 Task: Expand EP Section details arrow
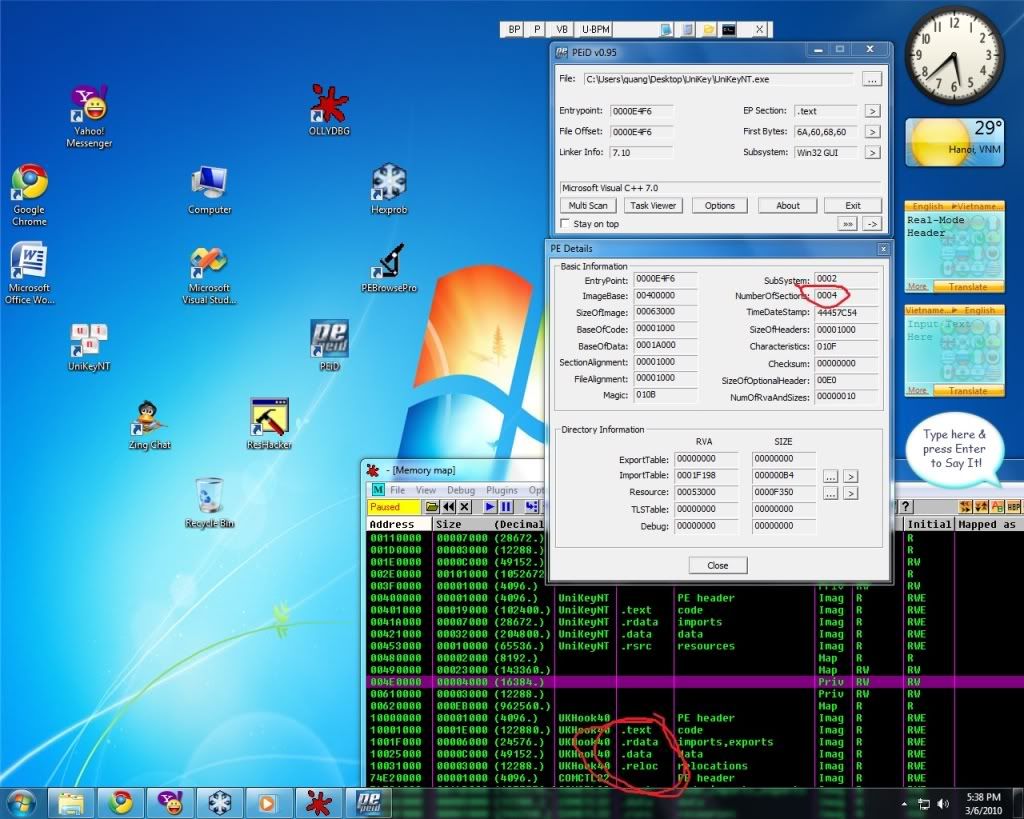[872, 111]
